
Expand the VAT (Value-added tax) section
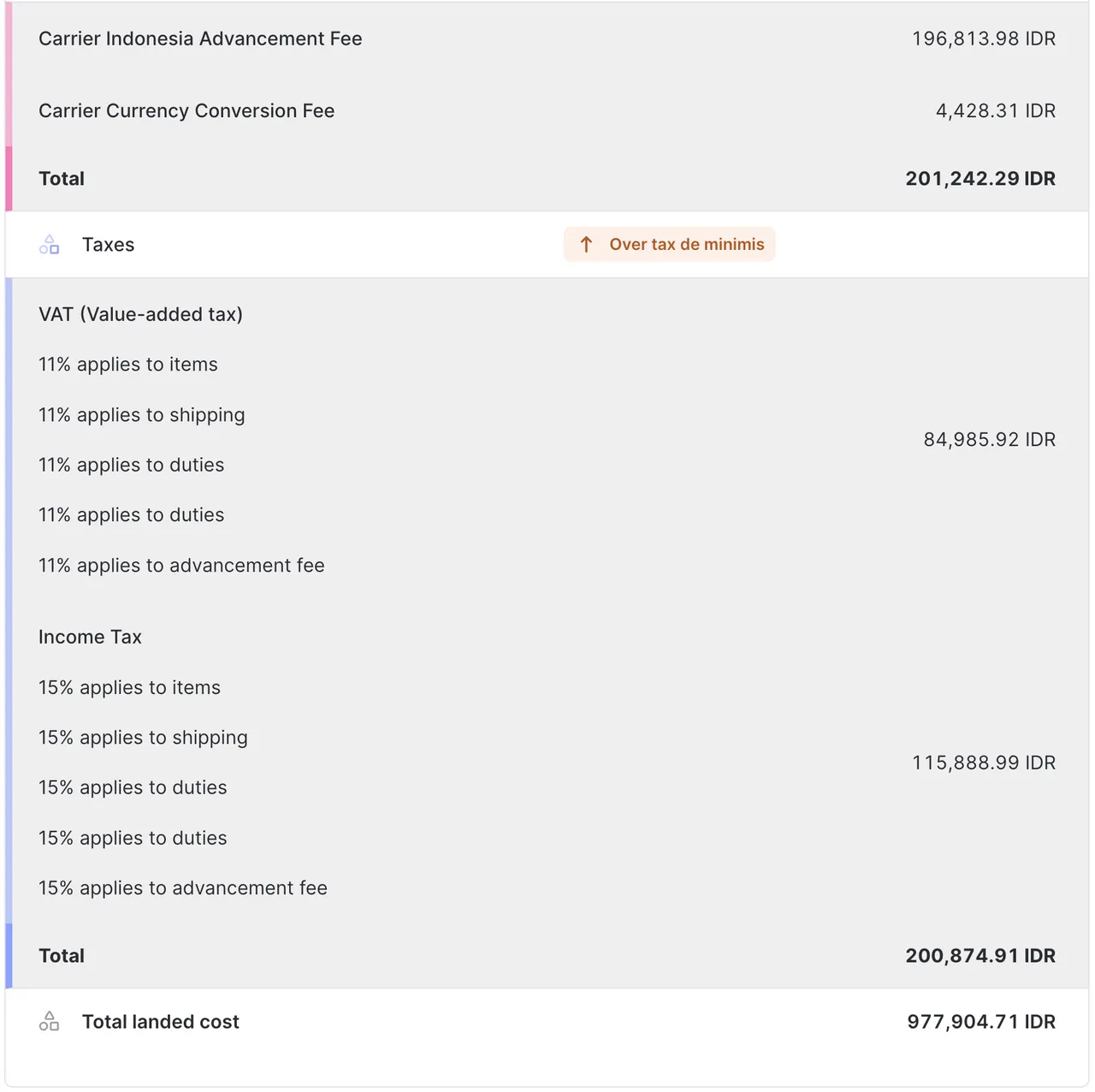click(x=141, y=314)
